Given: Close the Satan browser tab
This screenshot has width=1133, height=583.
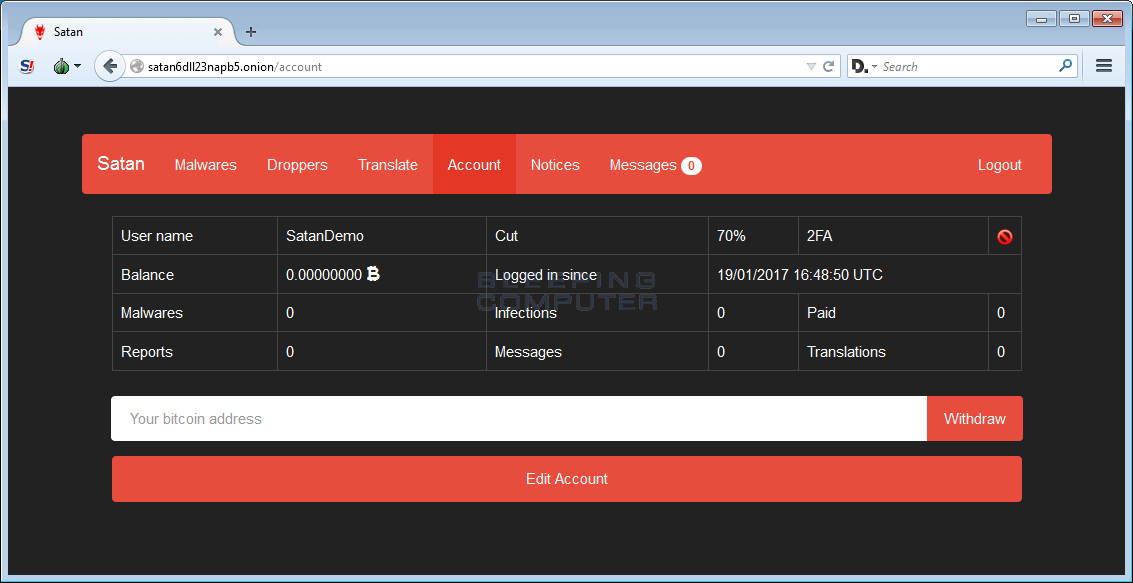Looking at the screenshot, I should (x=217, y=32).
